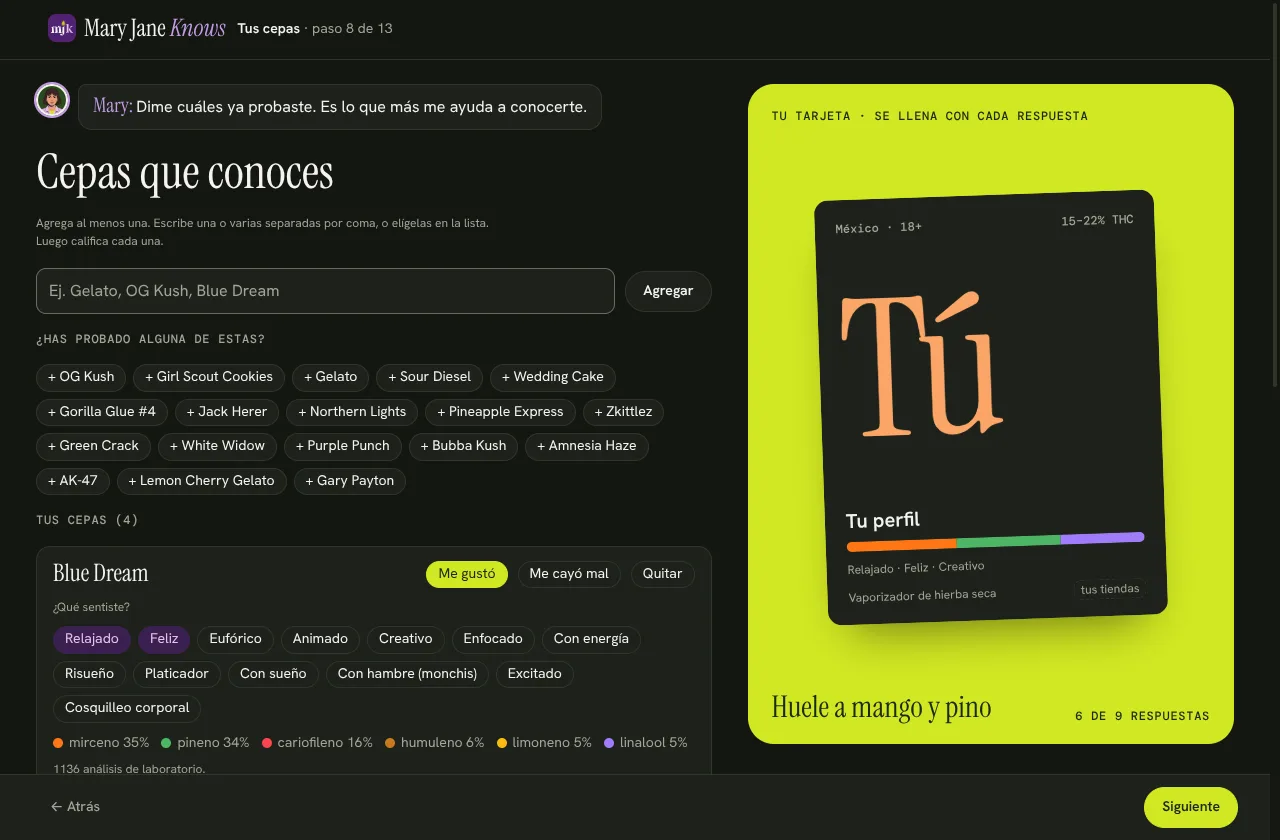1280x840 pixels.
Task: Go to the next step with Siguiente
Action: (1190, 807)
